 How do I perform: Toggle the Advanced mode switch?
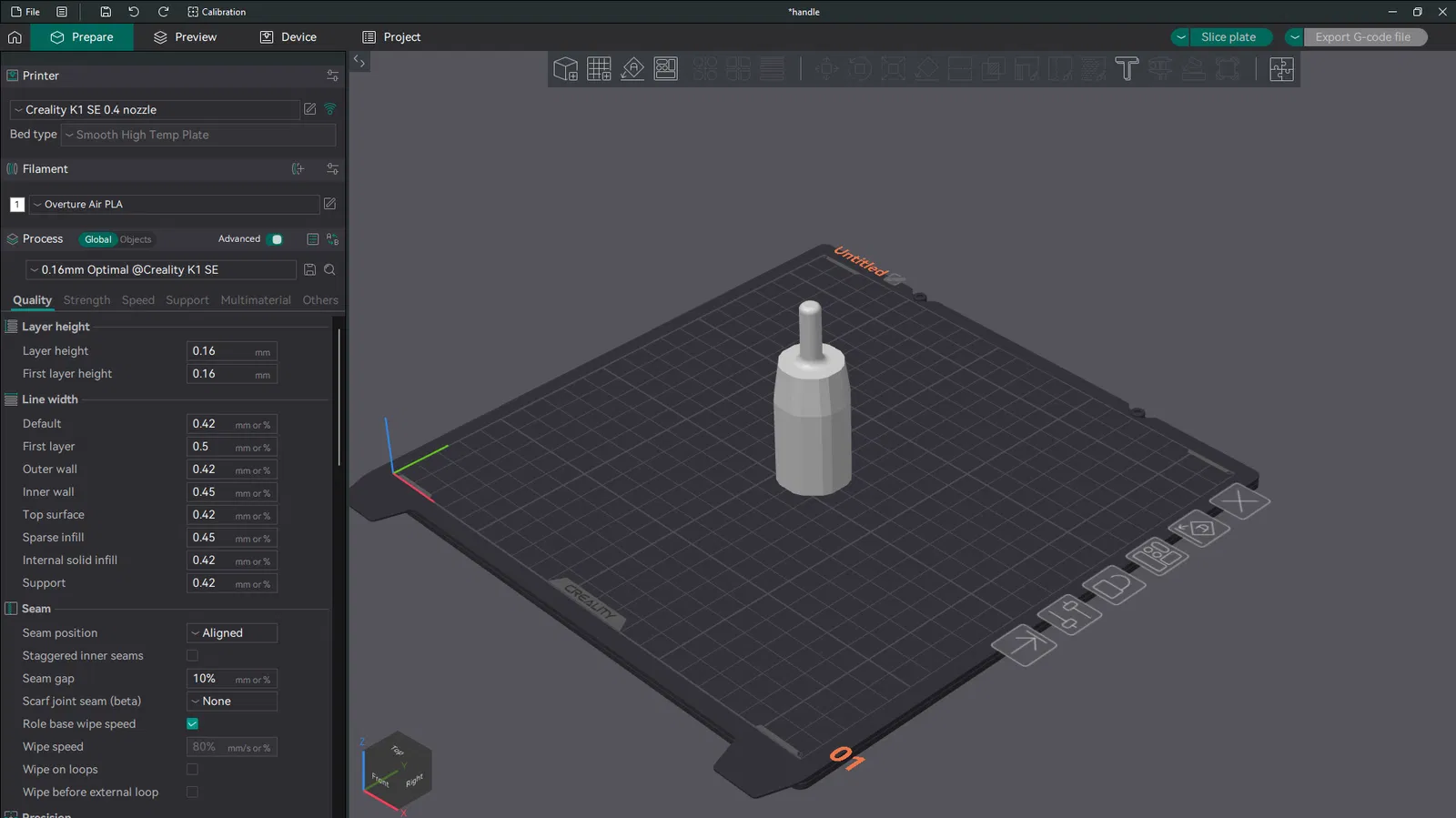click(275, 239)
